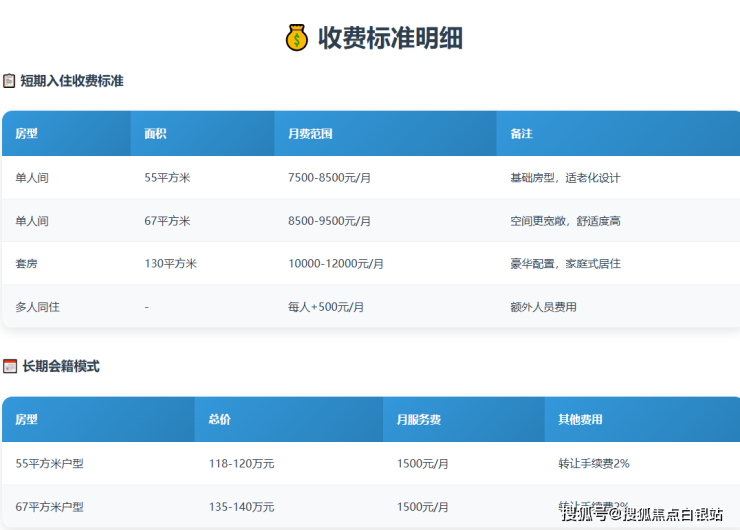This screenshot has width=740, height=530.
Task: Click the 短期入住收费标准 section heading
Action: click(x=72, y=81)
